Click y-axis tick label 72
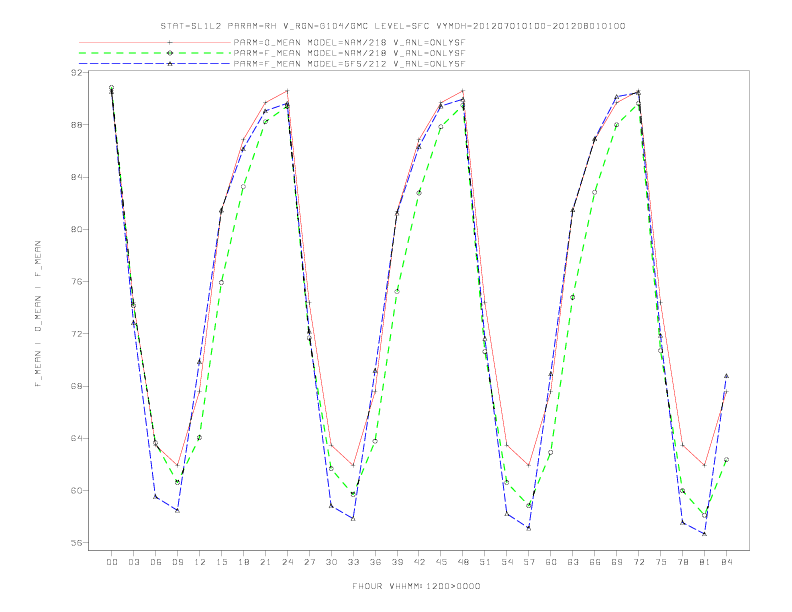 pyautogui.click(x=77, y=334)
